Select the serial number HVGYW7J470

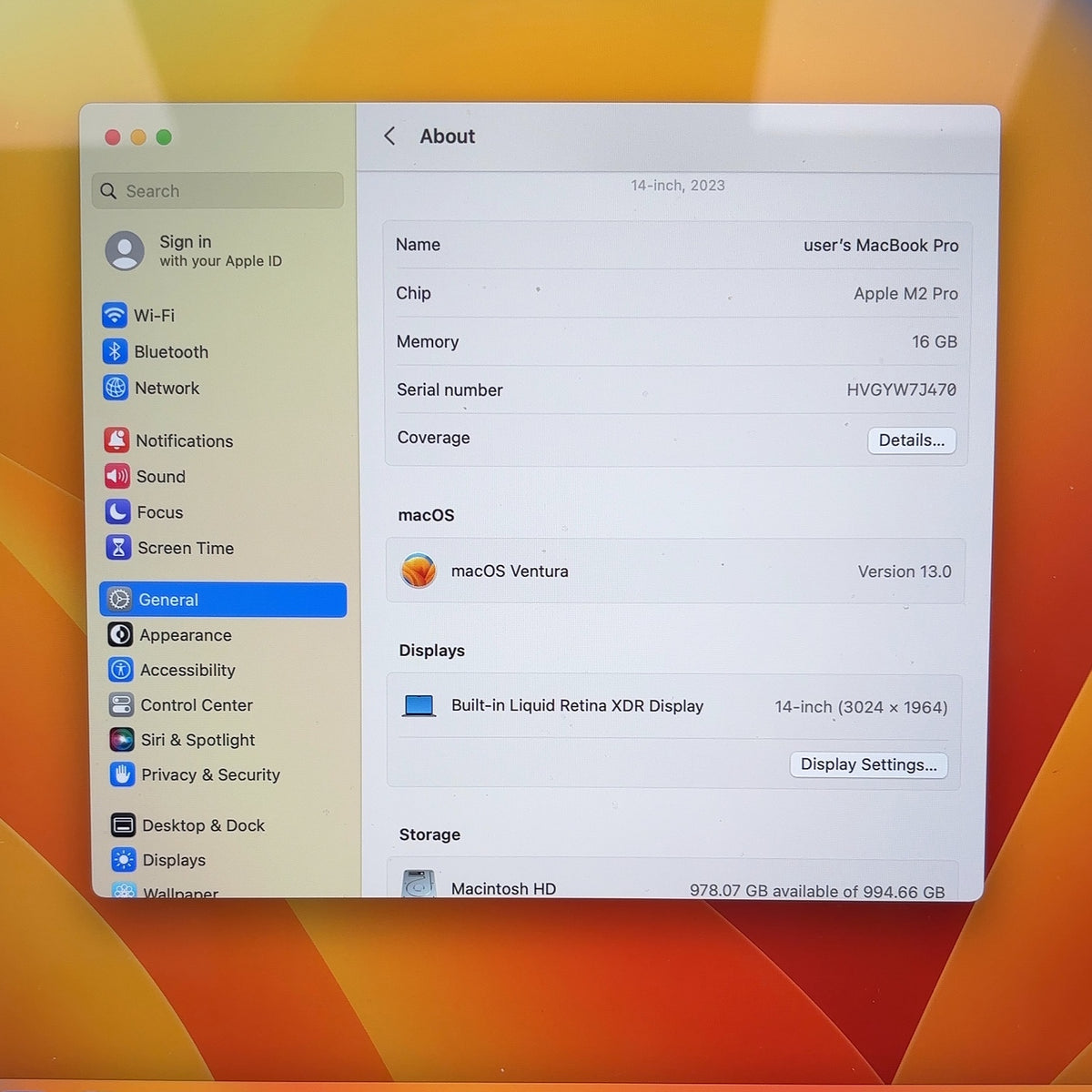click(902, 389)
